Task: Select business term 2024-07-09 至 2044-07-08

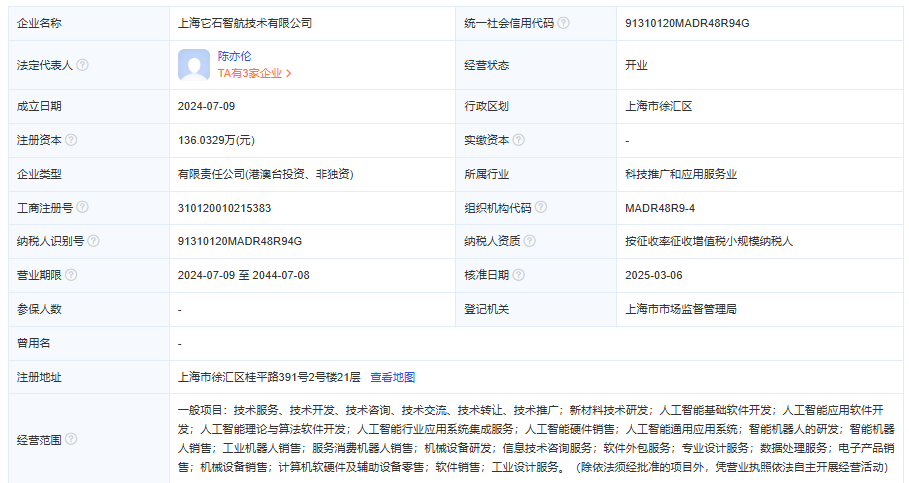Action: [x=243, y=275]
